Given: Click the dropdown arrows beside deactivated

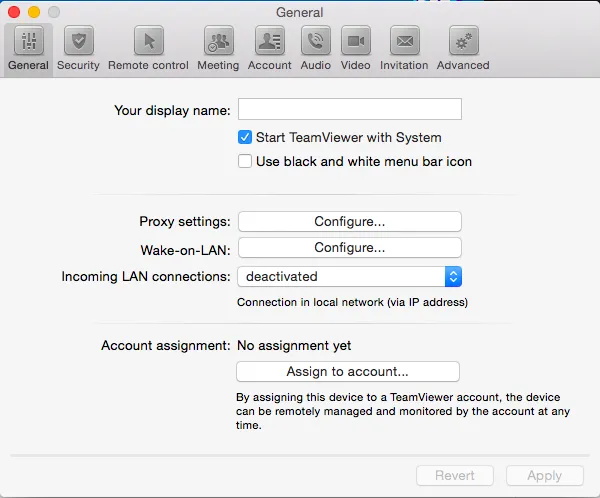Looking at the screenshot, I should tap(452, 276).
